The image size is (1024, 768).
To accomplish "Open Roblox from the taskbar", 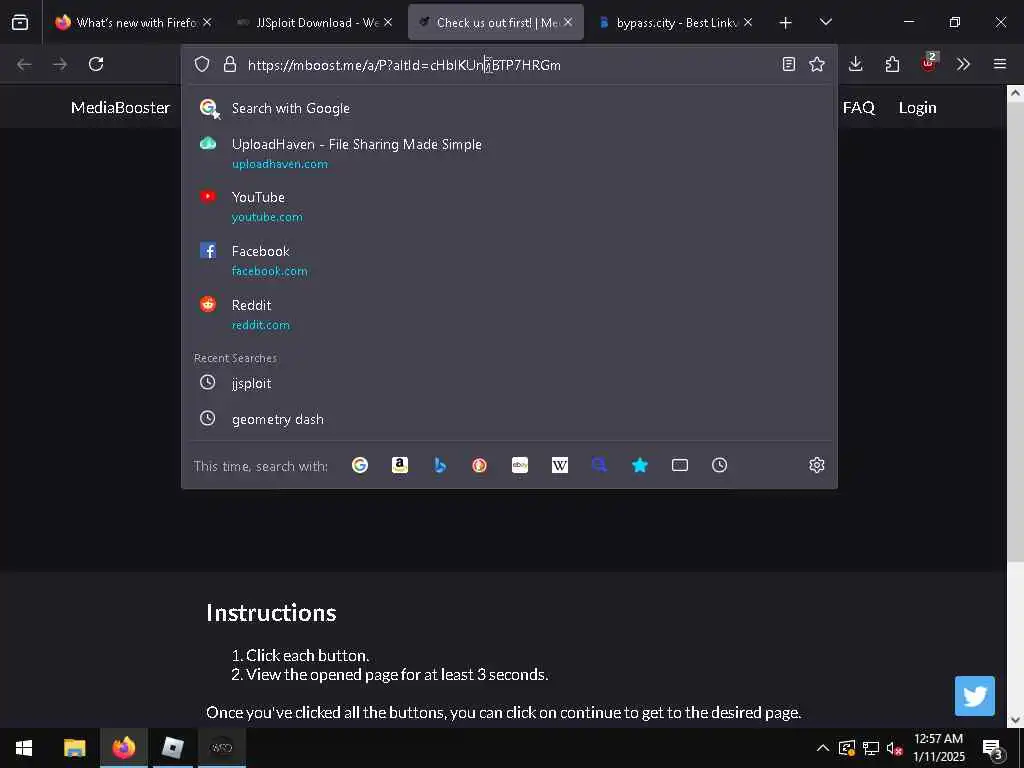I will tap(172, 748).
